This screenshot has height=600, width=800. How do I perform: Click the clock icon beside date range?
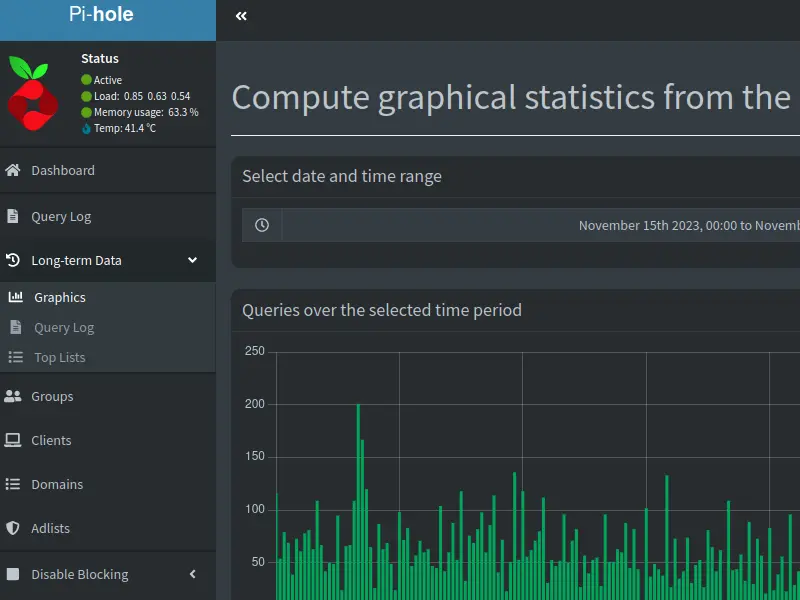coord(262,225)
